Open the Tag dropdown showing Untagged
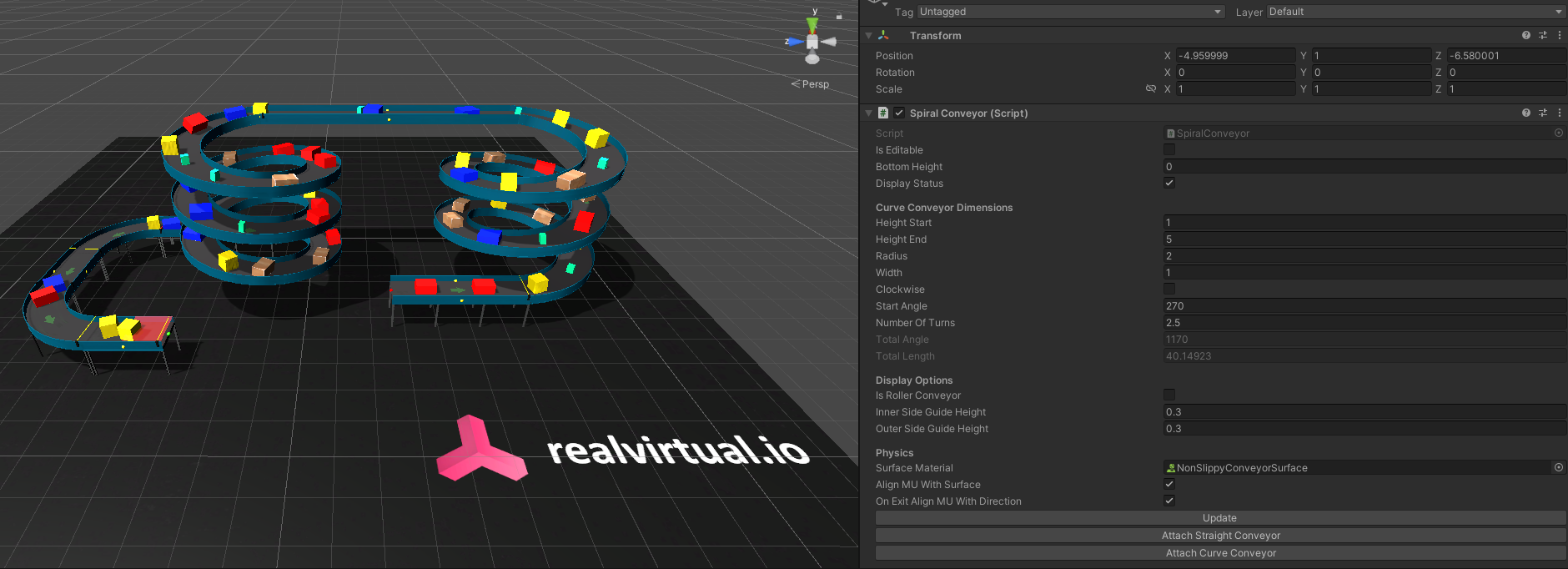The width and height of the screenshot is (1568, 569). tap(1070, 12)
